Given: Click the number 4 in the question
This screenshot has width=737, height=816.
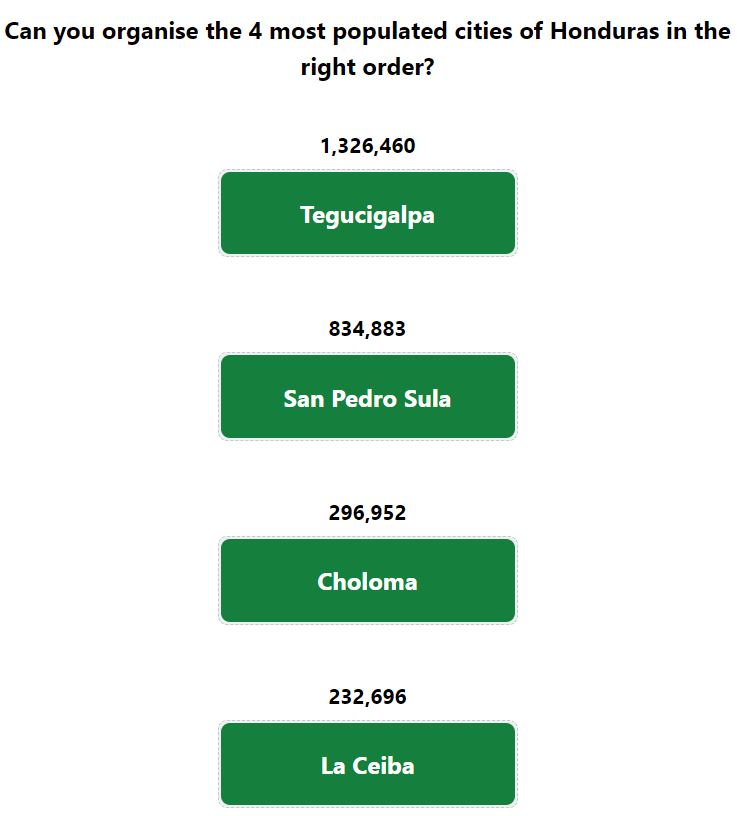Looking at the screenshot, I should [x=255, y=31].
